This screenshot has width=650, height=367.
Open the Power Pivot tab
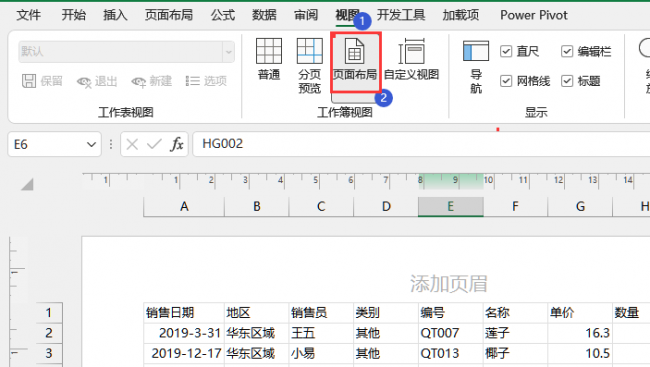click(534, 15)
